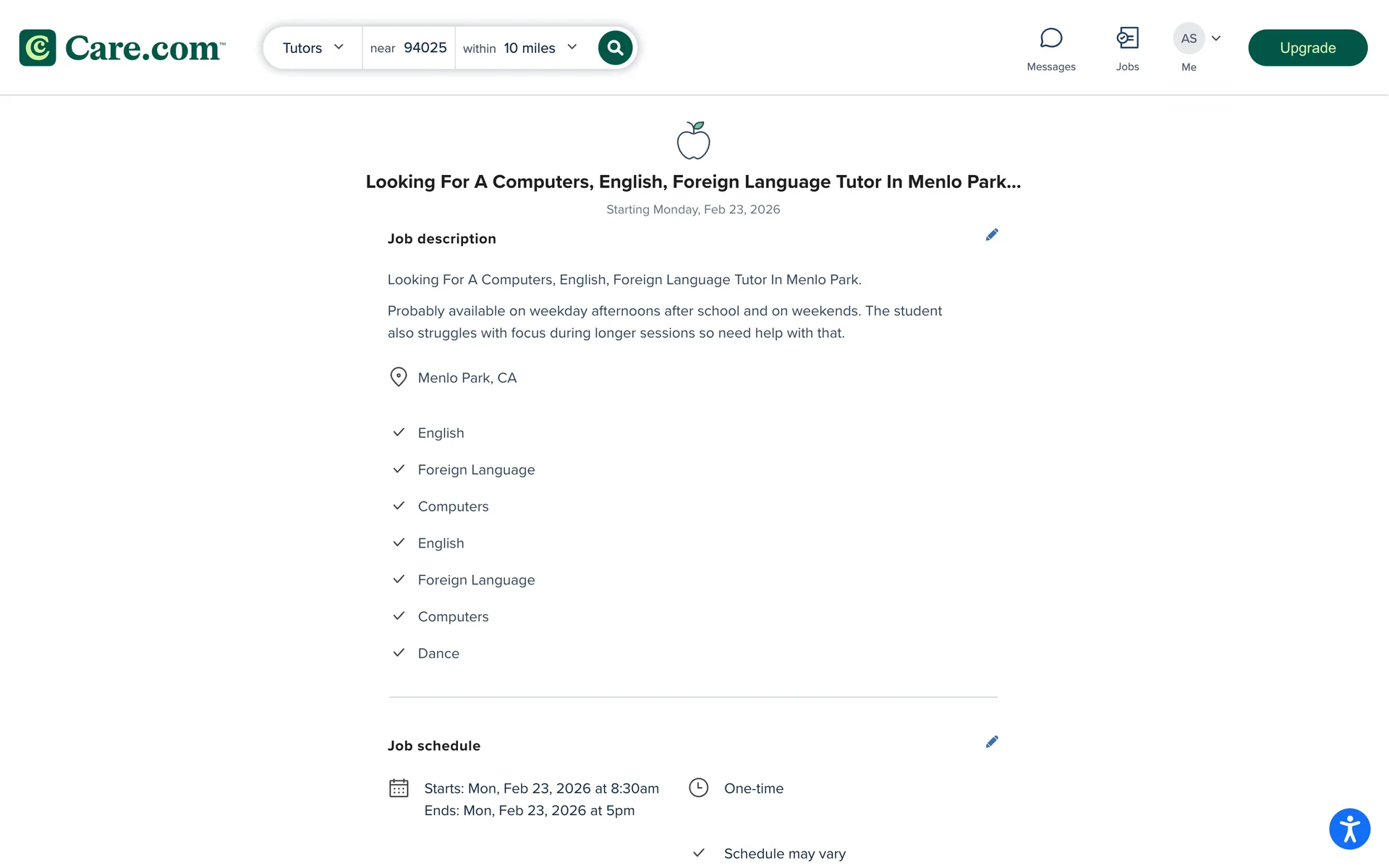
Task: Expand the account menu chevron next to AS
Action: tap(1216, 38)
